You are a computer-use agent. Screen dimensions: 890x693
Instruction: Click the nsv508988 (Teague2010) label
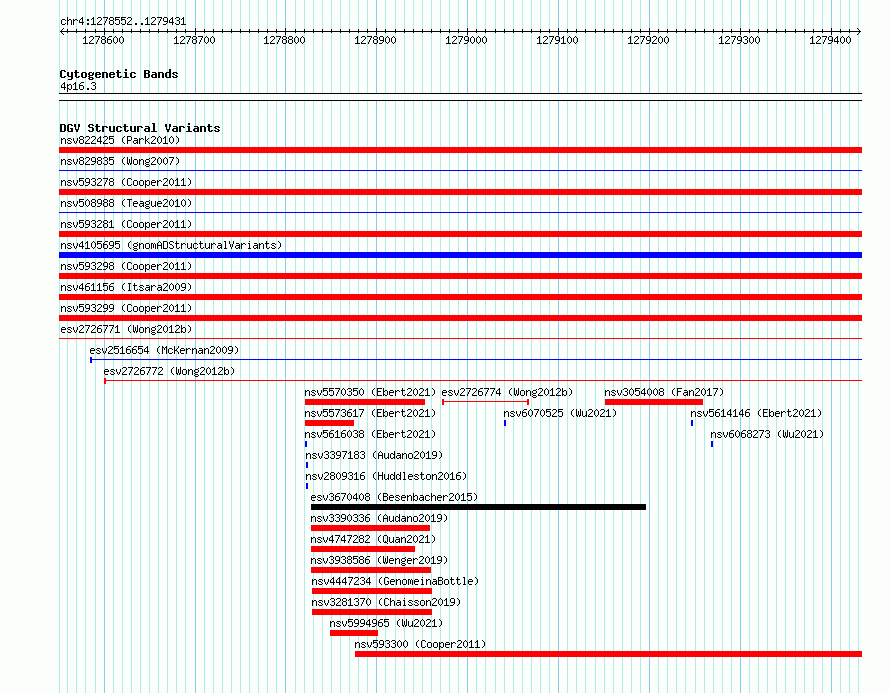tap(126, 203)
